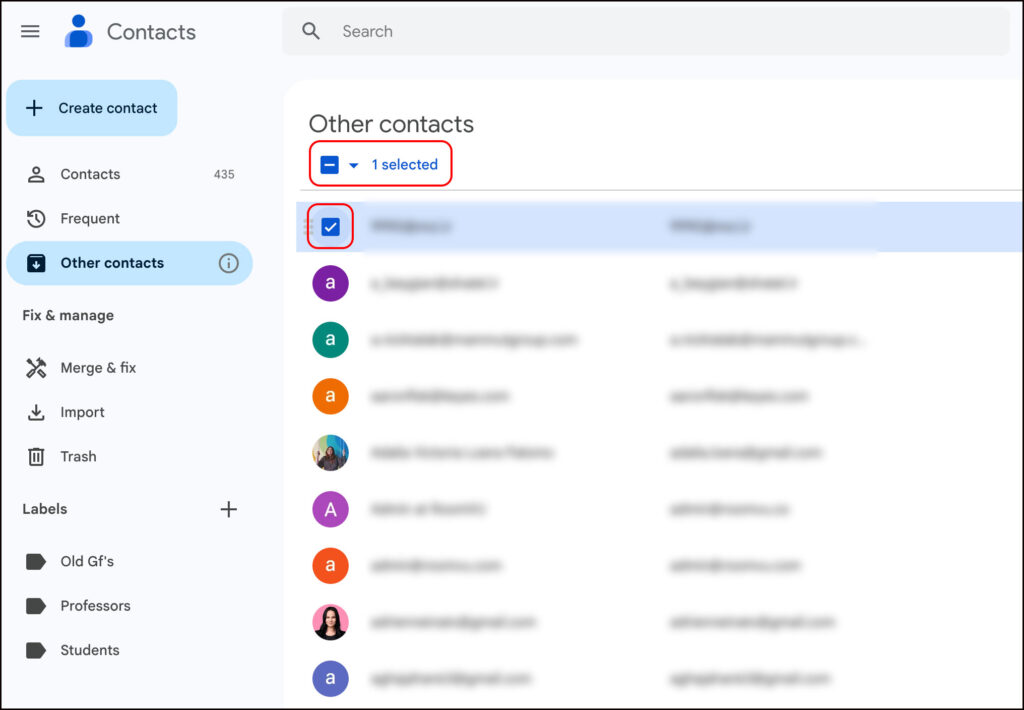Click the Frequent contacts clock icon
This screenshot has height=710, width=1024.
click(35, 218)
